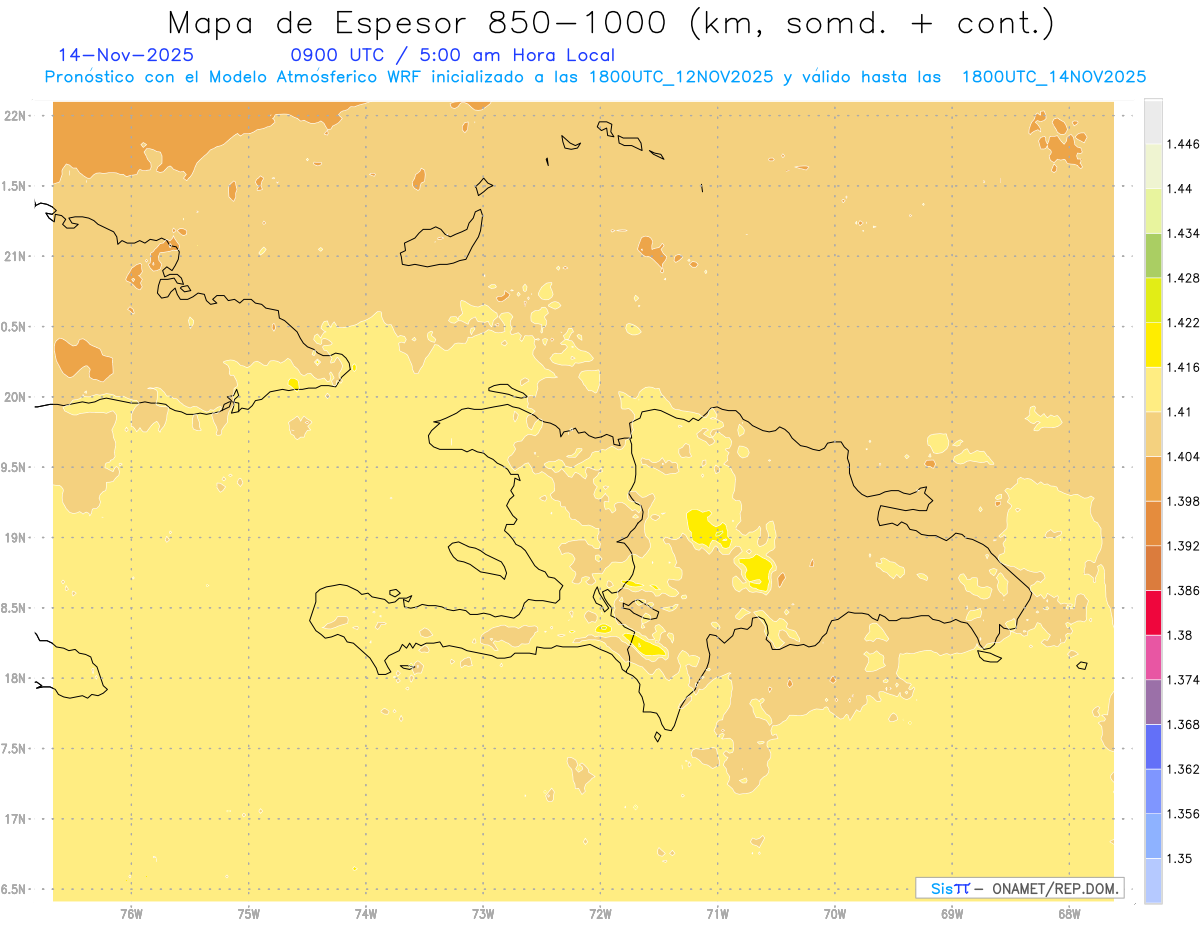Screen dimensions: 1200x927
Task: Click the truncated "9.5N" latitude label
Action: click(x=14, y=467)
